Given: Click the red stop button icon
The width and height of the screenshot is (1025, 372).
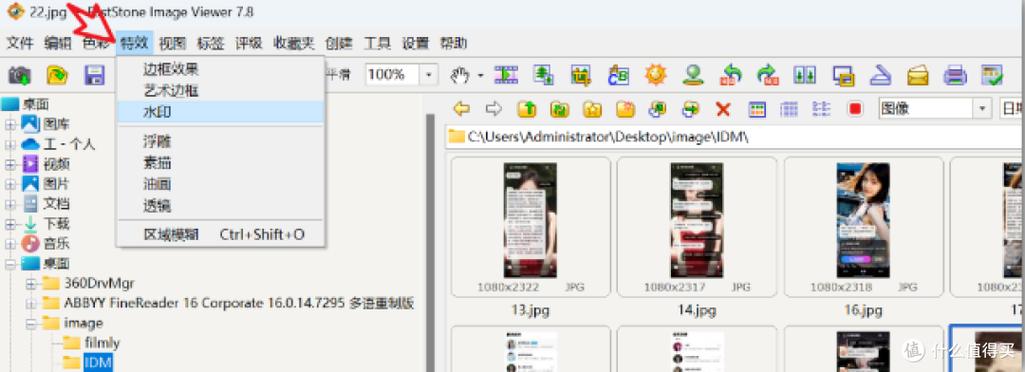Looking at the screenshot, I should [x=855, y=109].
